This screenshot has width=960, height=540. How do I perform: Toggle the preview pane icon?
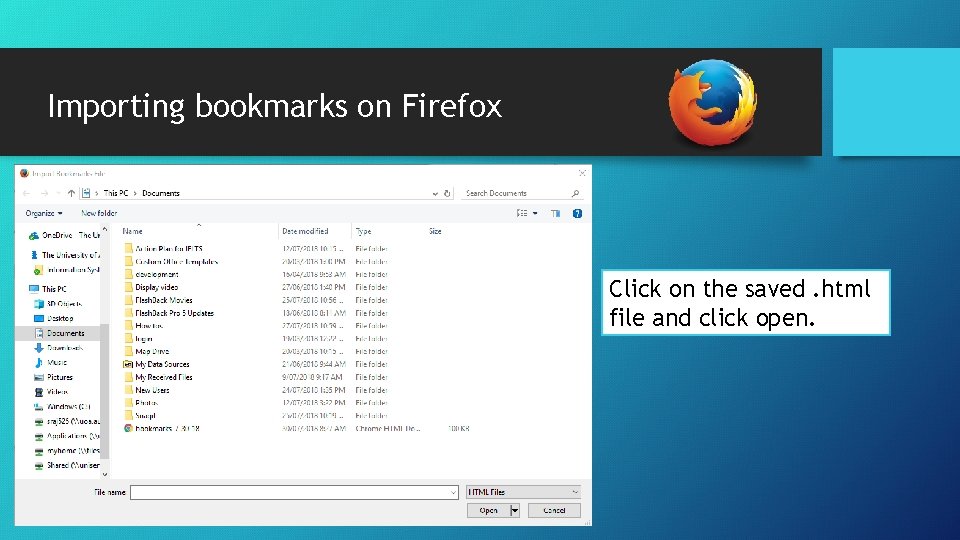coord(555,214)
